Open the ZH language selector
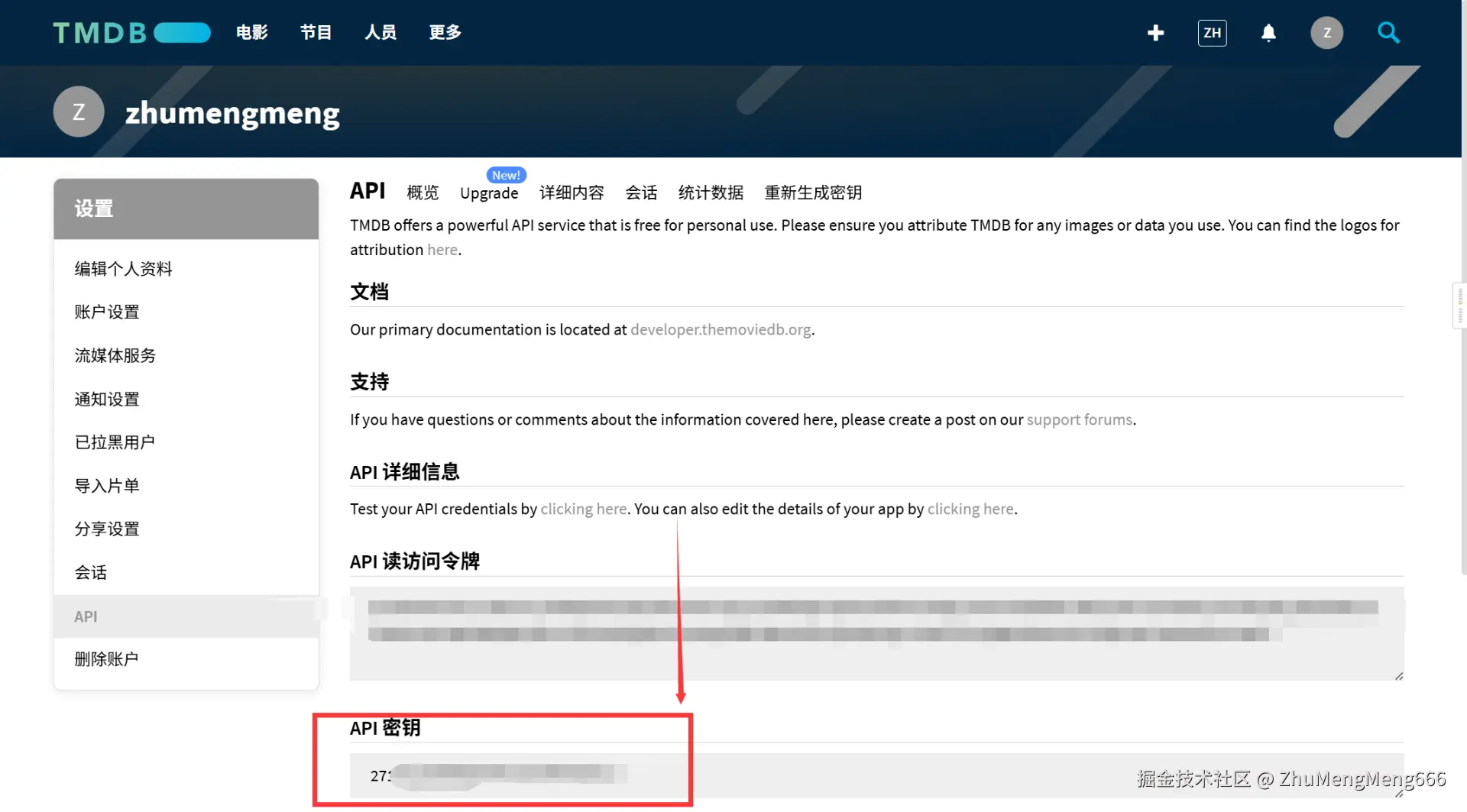The height and width of the screenshot is (812, 1467). click(1212, 33)
